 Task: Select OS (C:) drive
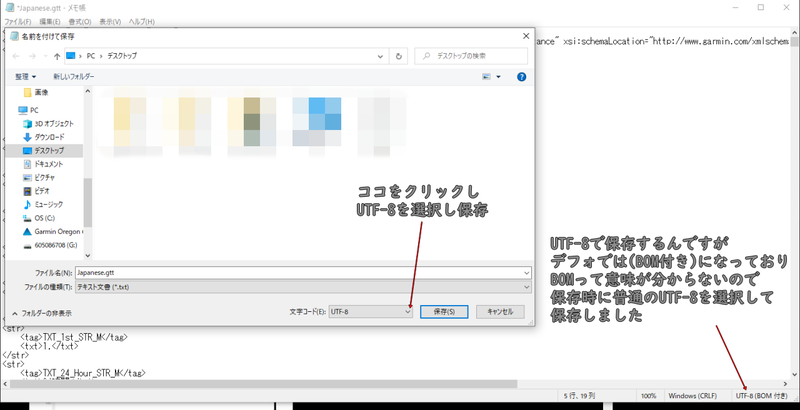click(39, 218)
